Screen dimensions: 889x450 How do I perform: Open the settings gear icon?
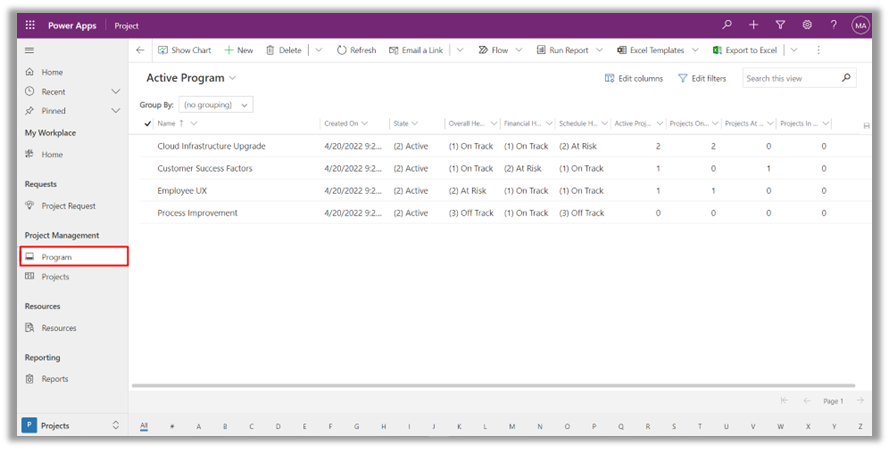(807, 25)
